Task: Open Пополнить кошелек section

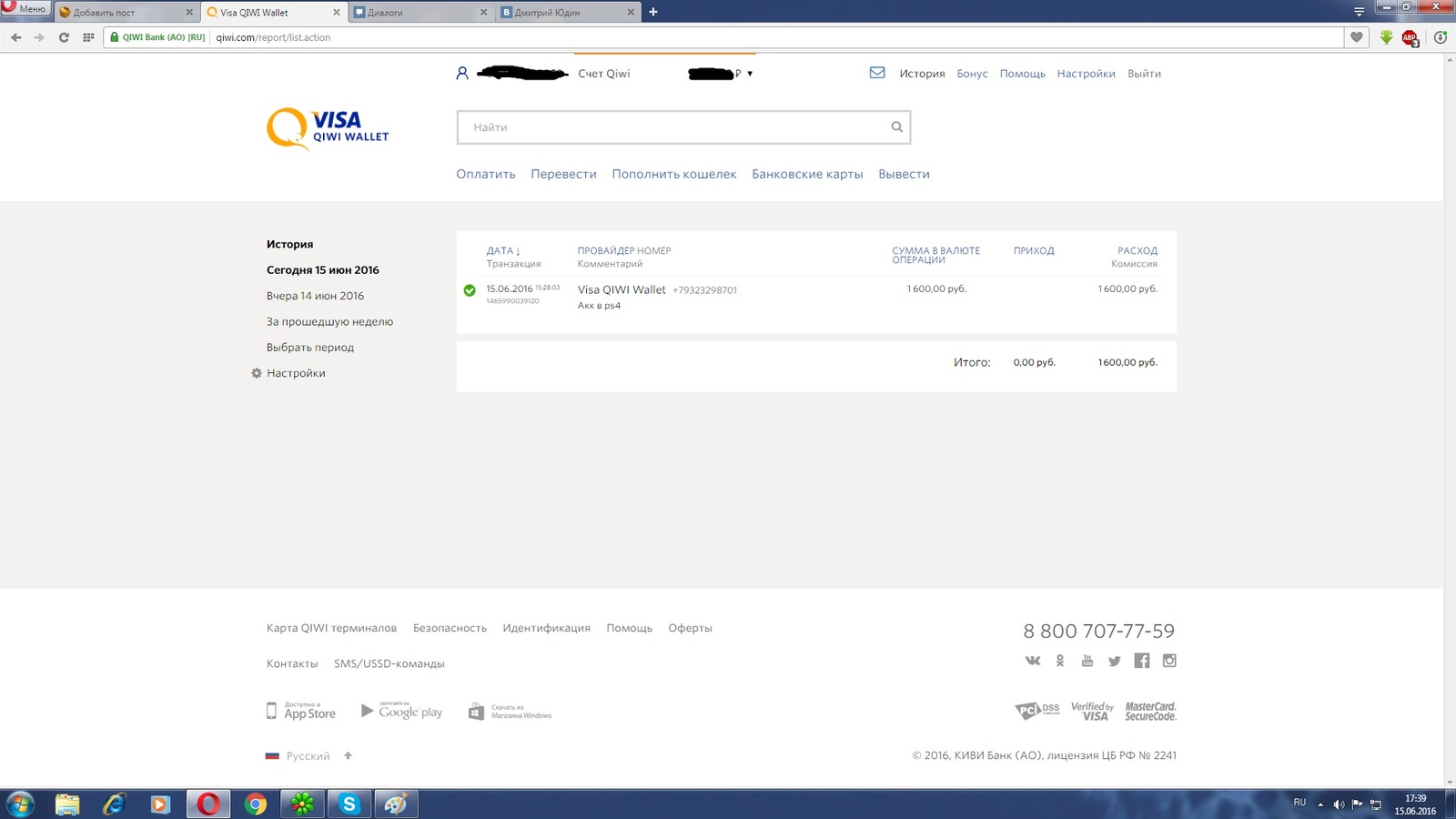Action: click(673, 174)
